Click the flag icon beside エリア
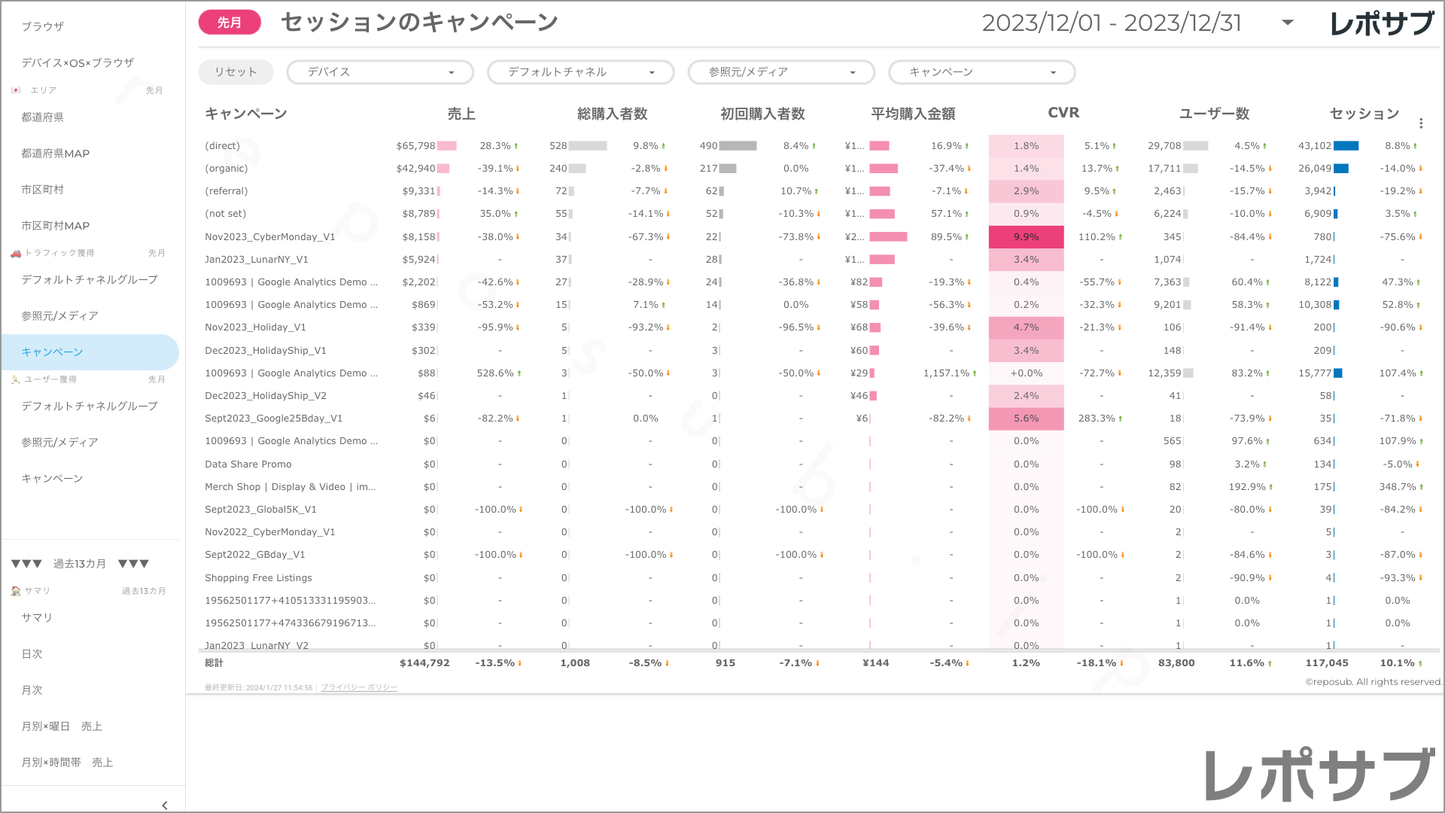 coord(15,90)
